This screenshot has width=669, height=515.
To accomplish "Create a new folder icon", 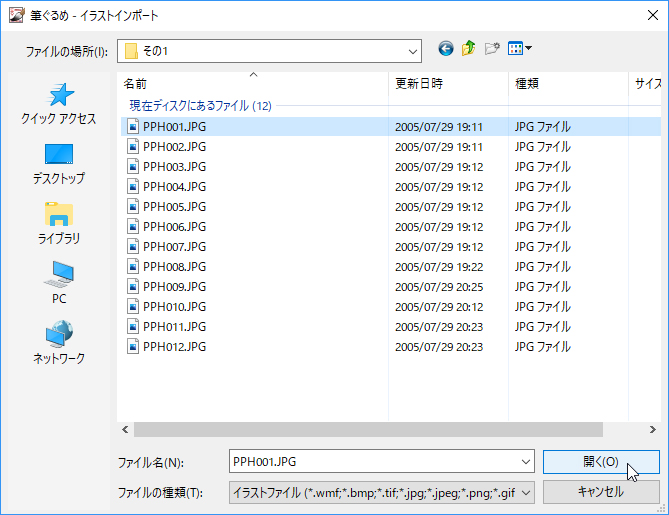I will tap(492, 49).
